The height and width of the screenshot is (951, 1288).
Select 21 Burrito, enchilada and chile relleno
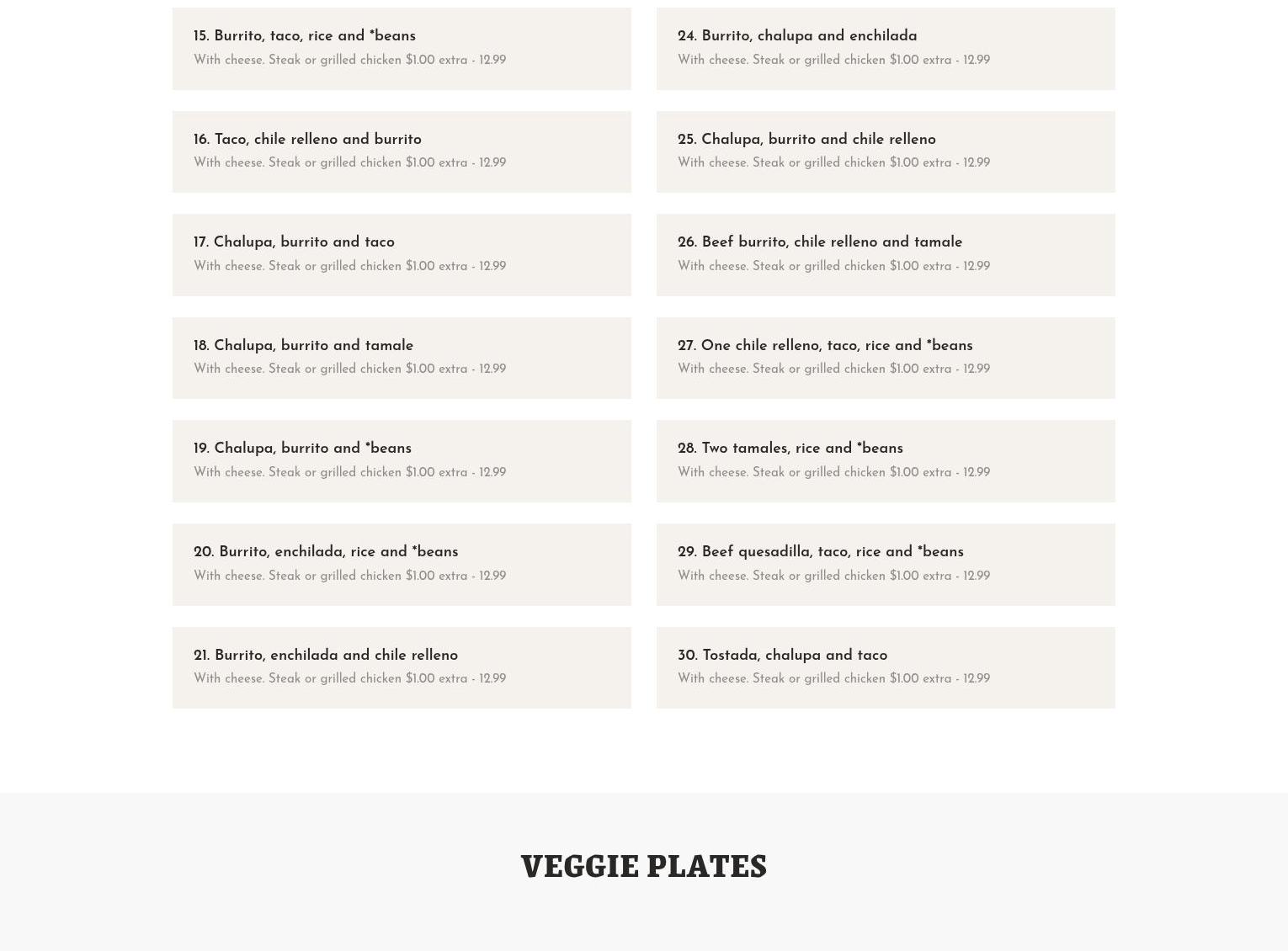click(402, 667)
